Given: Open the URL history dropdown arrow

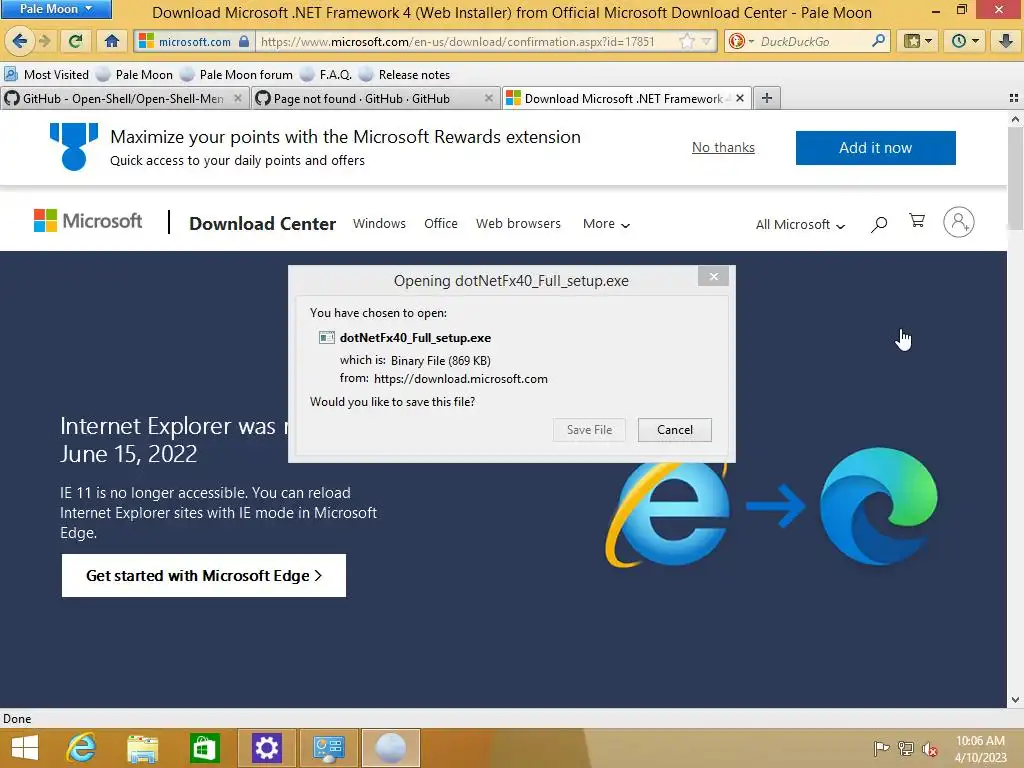Looking at the screenshot, I should click(x=707, y=42).
